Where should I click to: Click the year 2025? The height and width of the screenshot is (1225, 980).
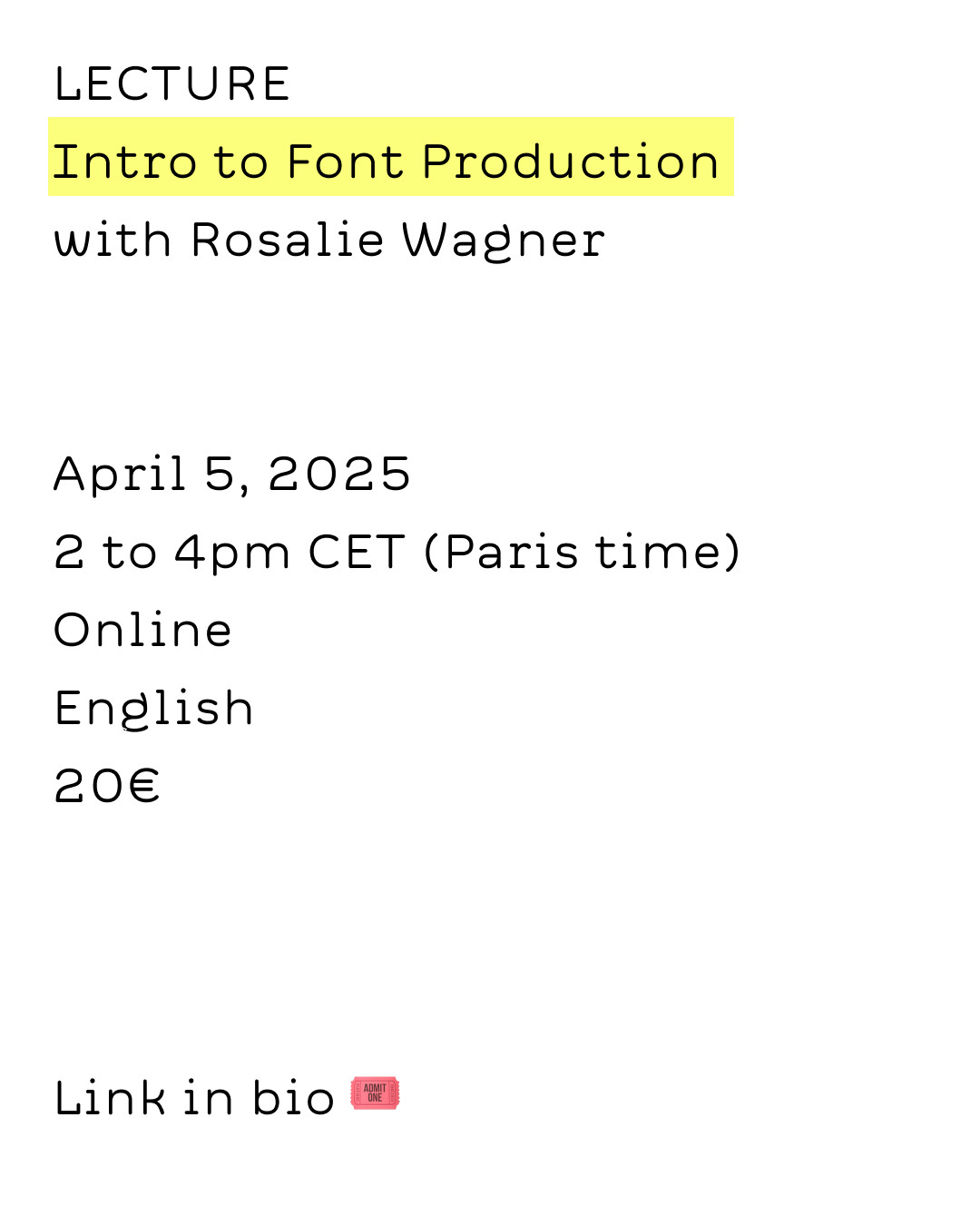click(x=339, y=474)
